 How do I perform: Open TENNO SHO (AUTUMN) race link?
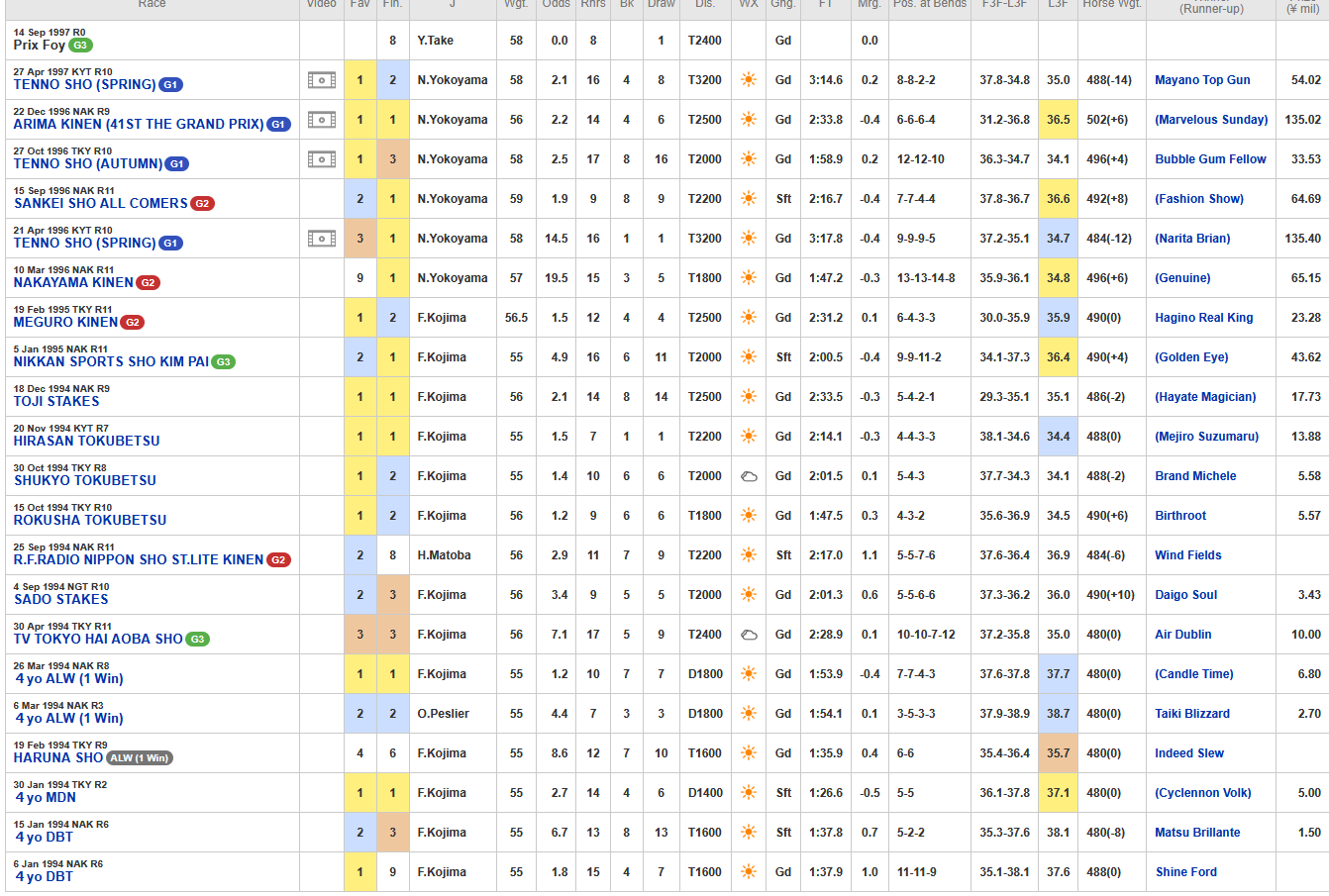click(88, 164)
